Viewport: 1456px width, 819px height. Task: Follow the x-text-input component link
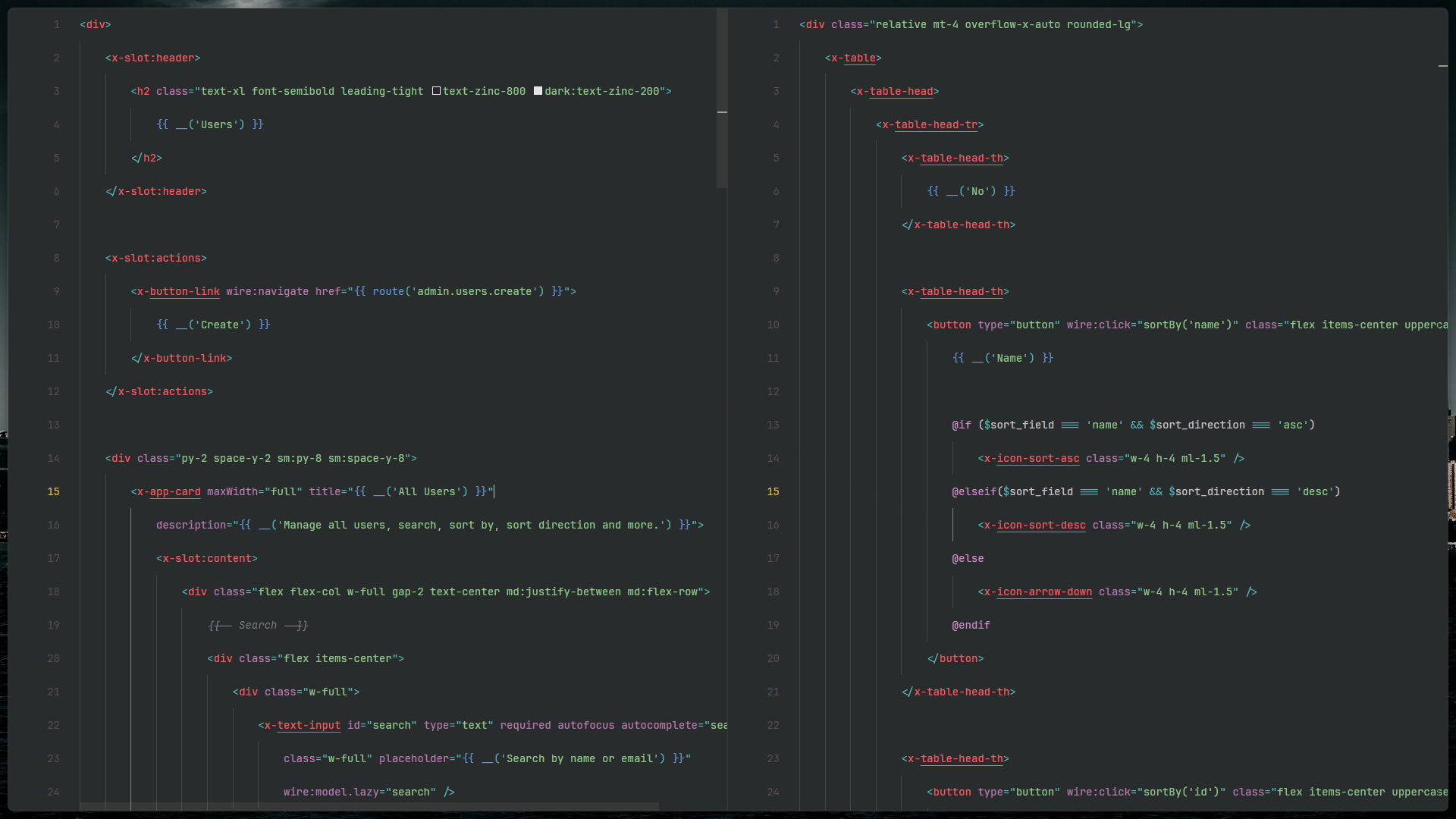[308, 726]
